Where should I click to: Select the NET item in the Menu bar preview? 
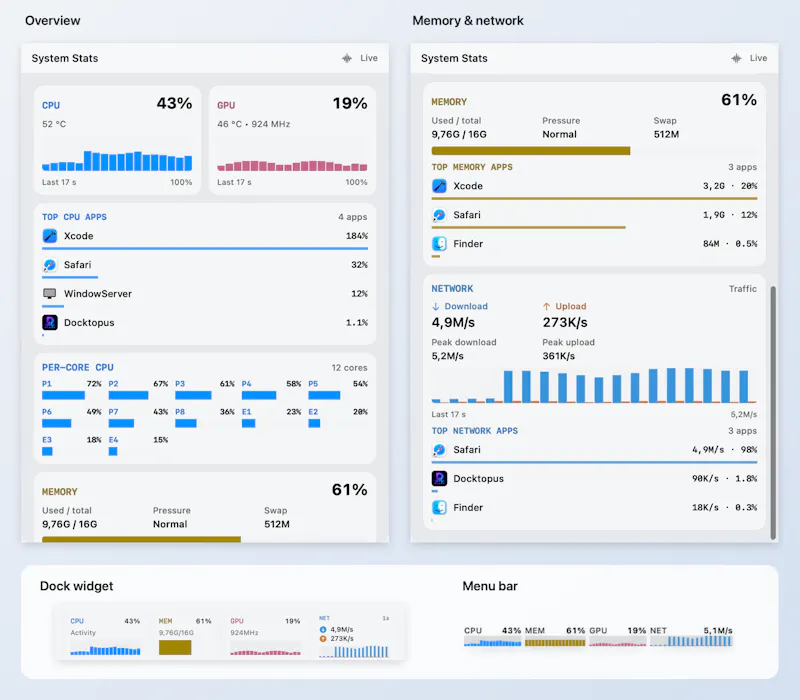pos(691,637)
